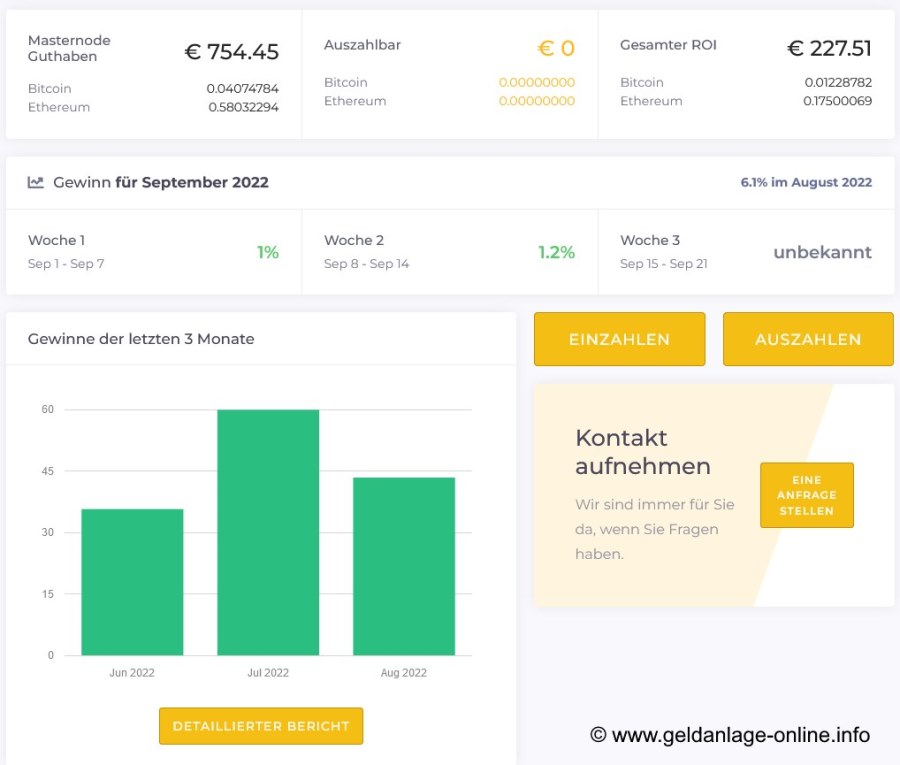Click the Gesamter ROI € 227.51 value
This screenshot has height=765, width=900.
click(829, 48)
